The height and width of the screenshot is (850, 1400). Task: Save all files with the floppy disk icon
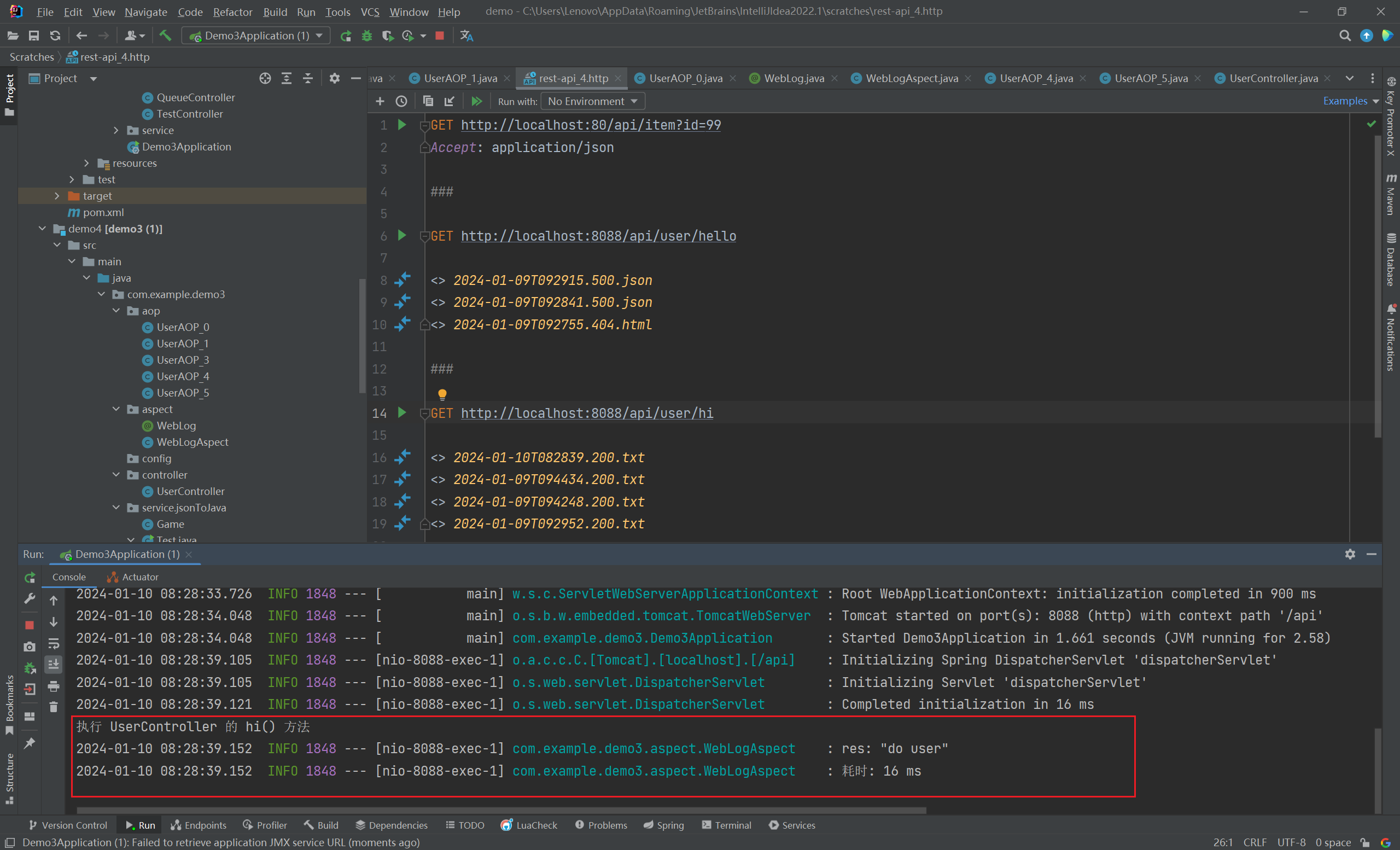pyautogui.click(x=33, y=36)
